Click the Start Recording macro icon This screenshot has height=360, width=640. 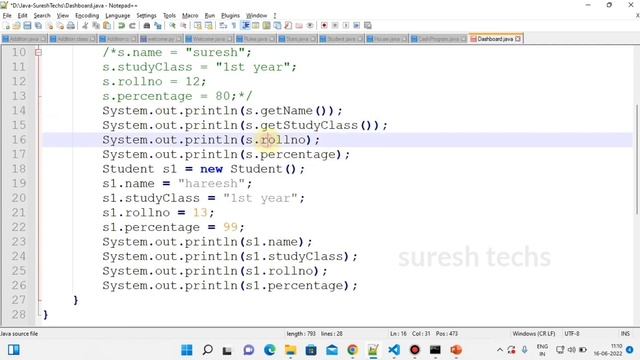pyautogui.click(x=324, y=26)
